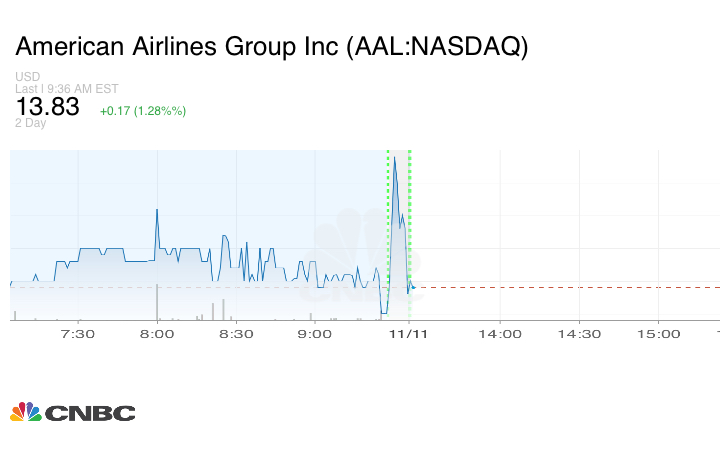Click the Last 9:36 AM EST timestamp
This screenshot has height=450, width=720.
click(x=67, y=89)
